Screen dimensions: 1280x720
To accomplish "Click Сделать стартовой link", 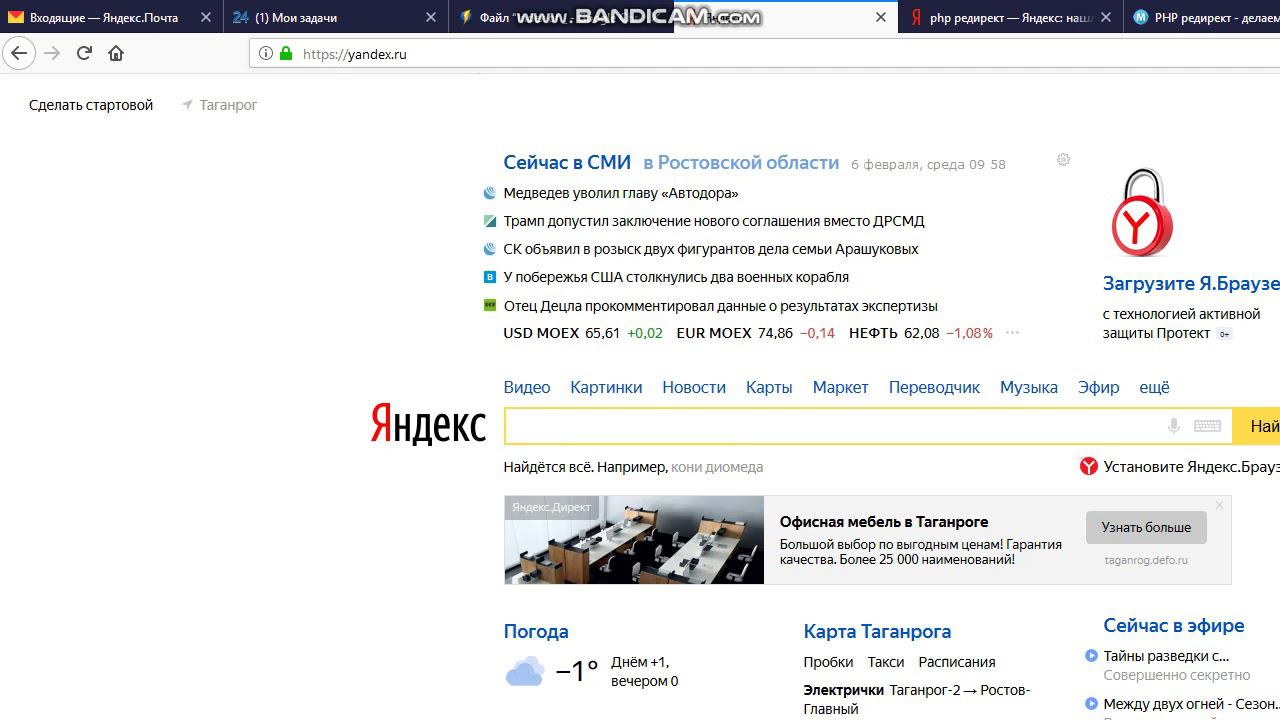I will point(91,105).
